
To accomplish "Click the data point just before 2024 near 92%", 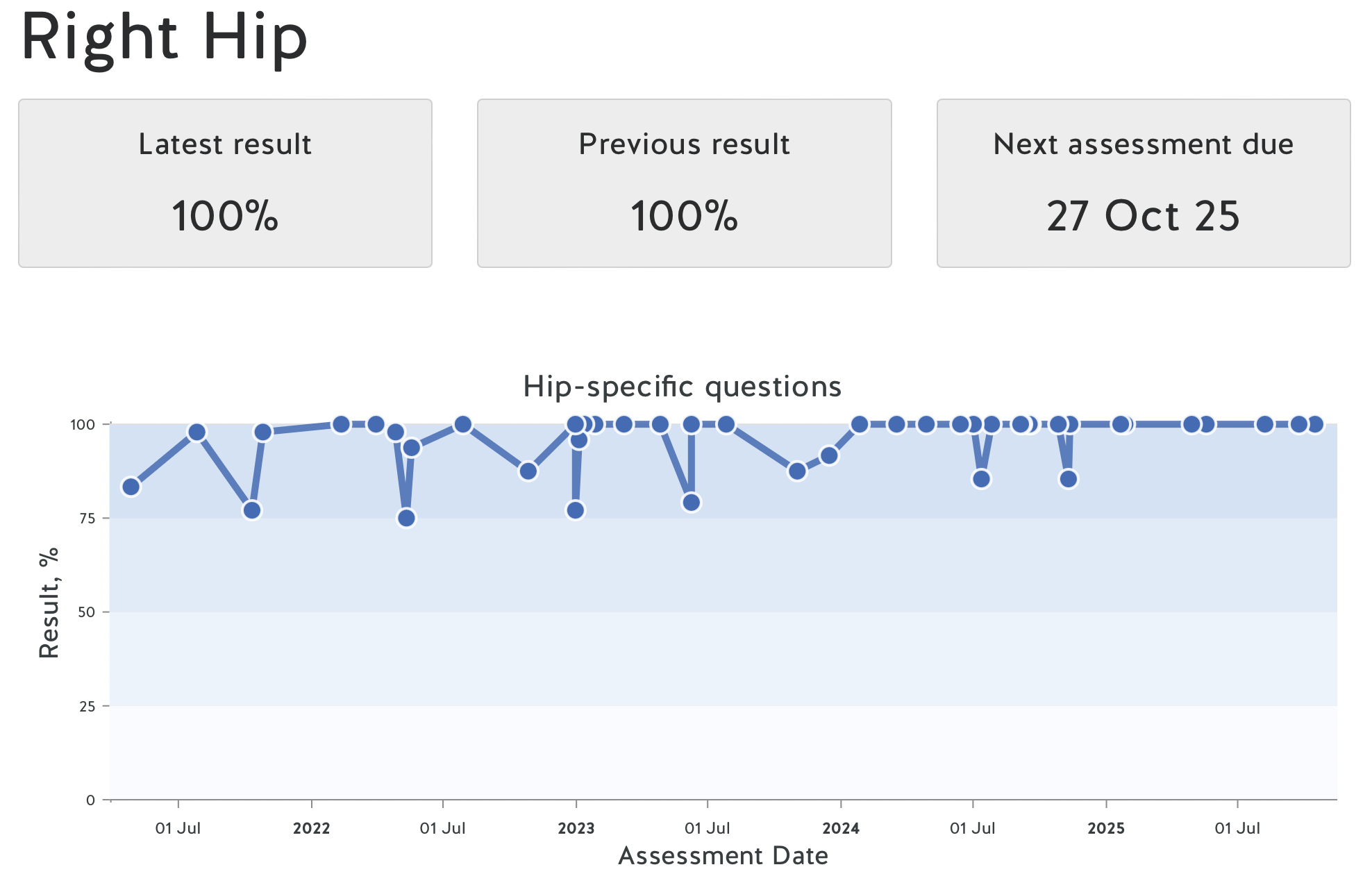I will tap(829, 455).
